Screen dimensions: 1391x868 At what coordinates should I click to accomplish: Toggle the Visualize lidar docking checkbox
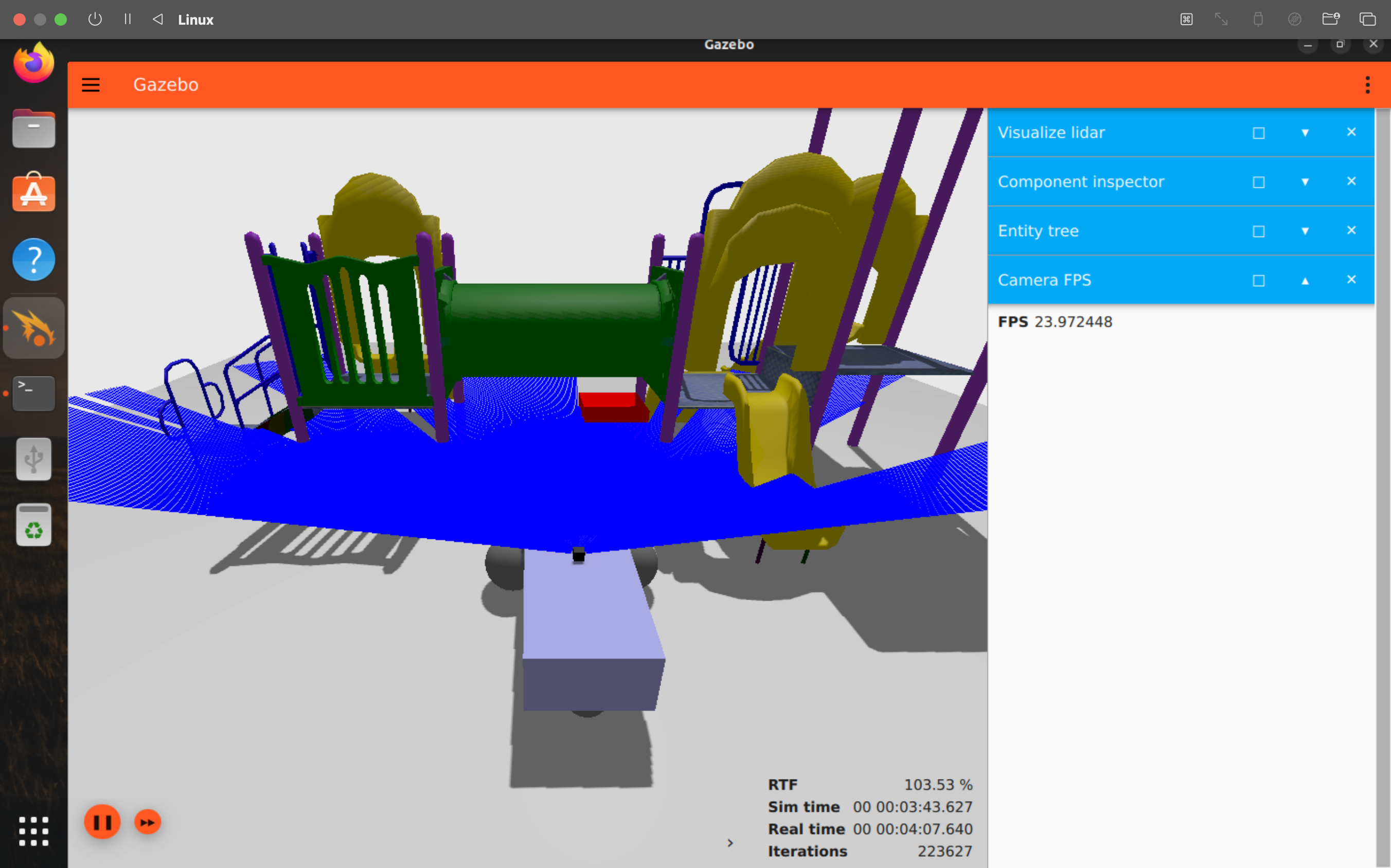point(1258,132)
